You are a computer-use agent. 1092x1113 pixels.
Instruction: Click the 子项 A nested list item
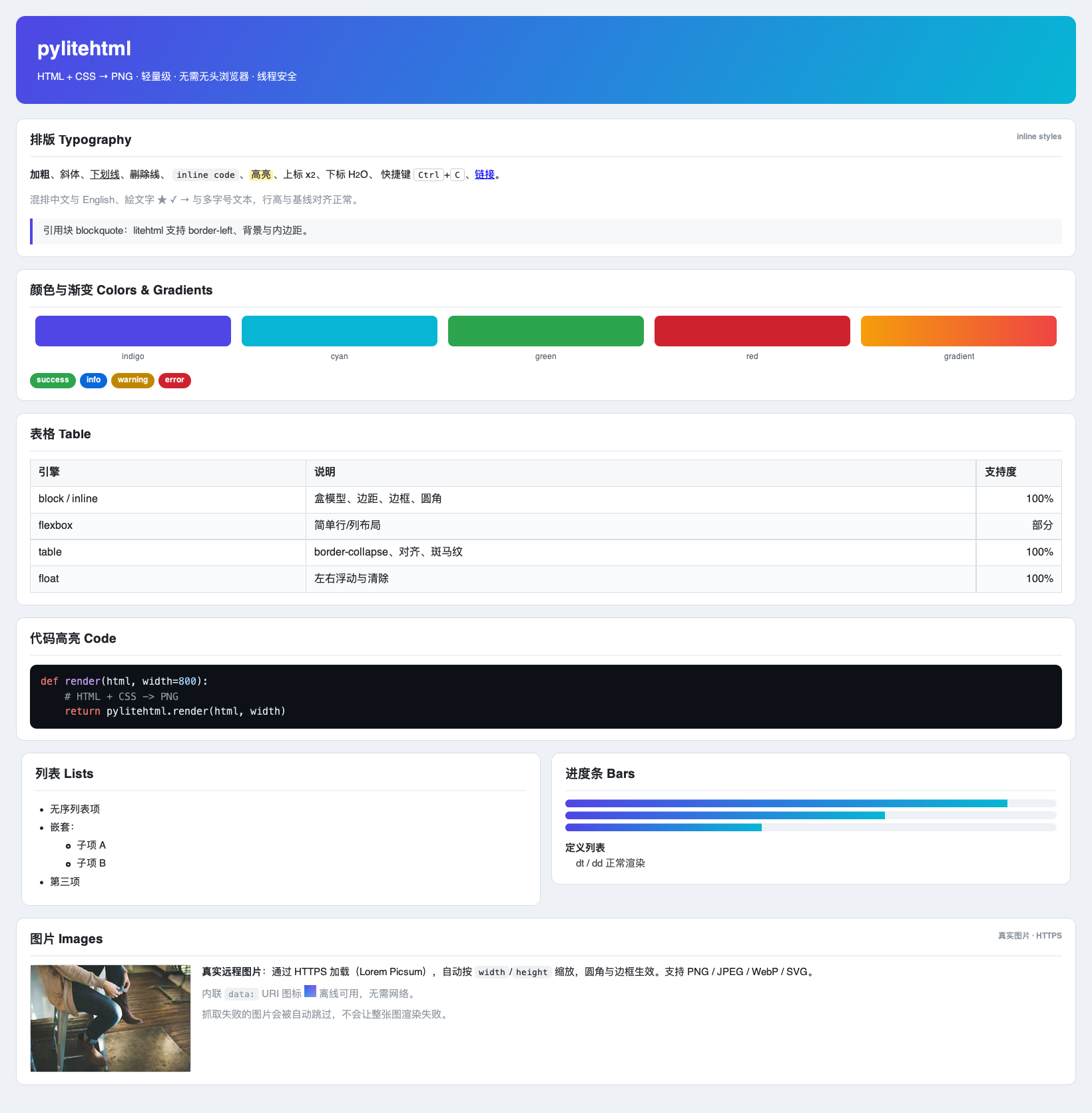click(91, 845)
